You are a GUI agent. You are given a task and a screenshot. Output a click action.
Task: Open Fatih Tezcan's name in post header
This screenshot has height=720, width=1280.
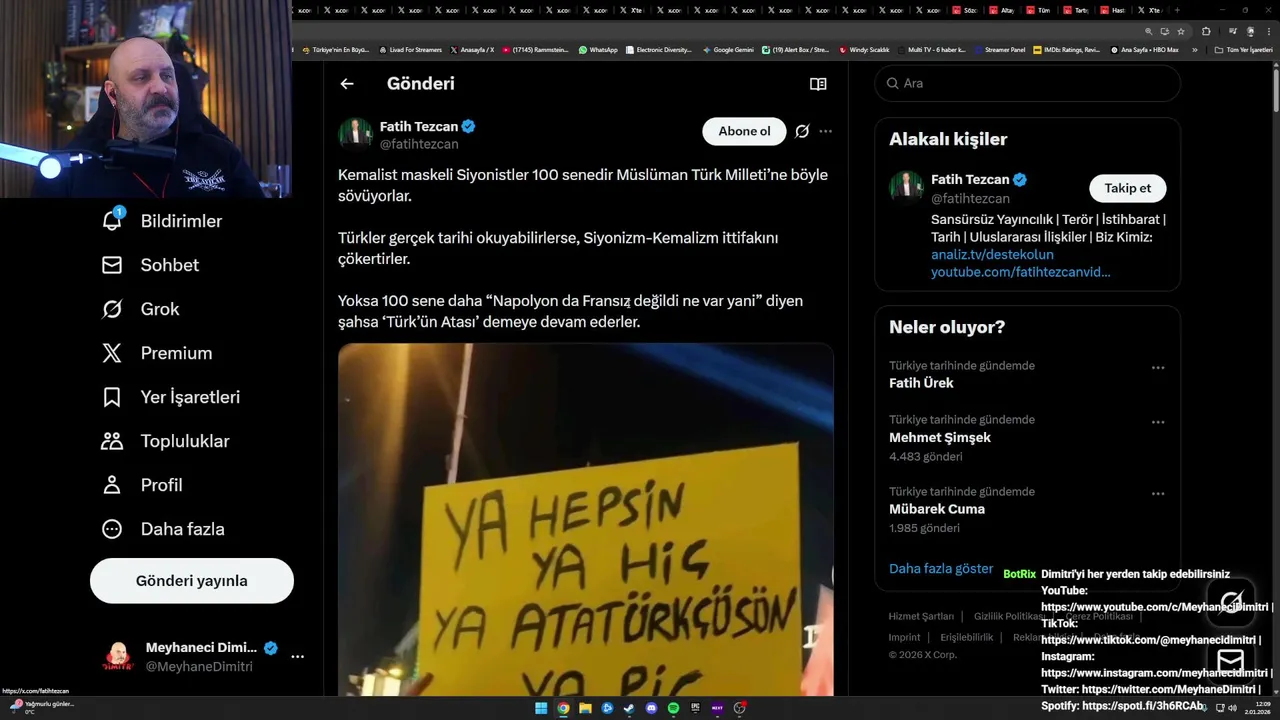click(419, 126)
